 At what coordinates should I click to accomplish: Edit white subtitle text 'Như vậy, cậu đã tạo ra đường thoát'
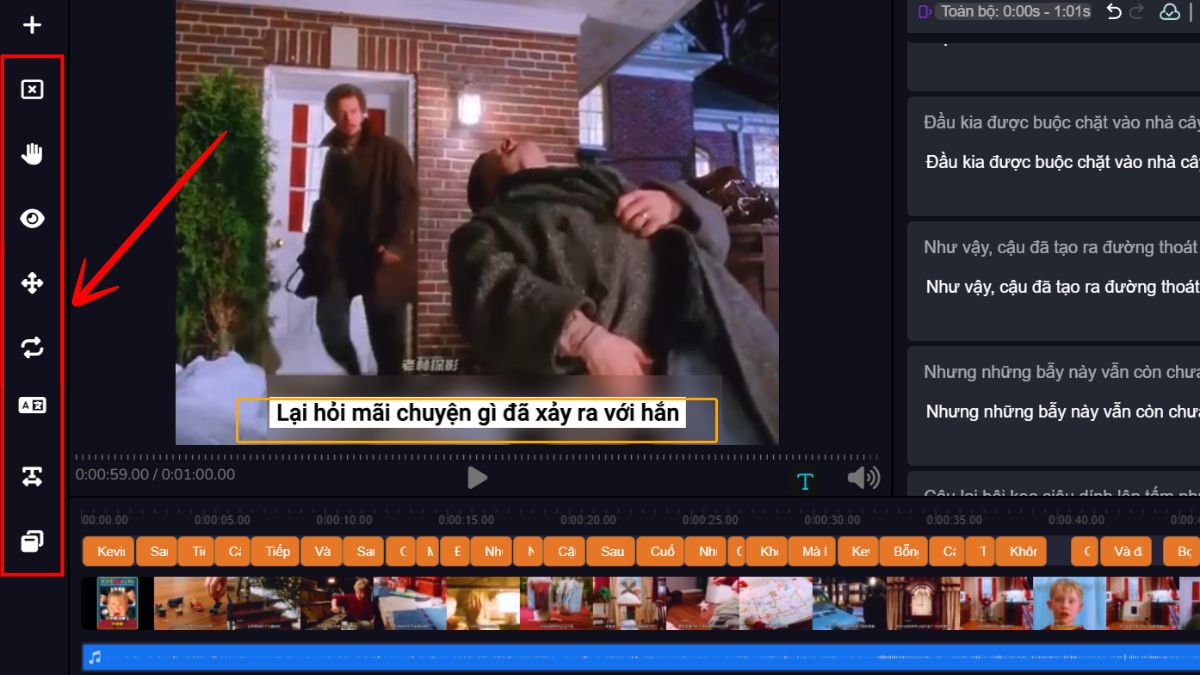click(x=1062, y=287)
